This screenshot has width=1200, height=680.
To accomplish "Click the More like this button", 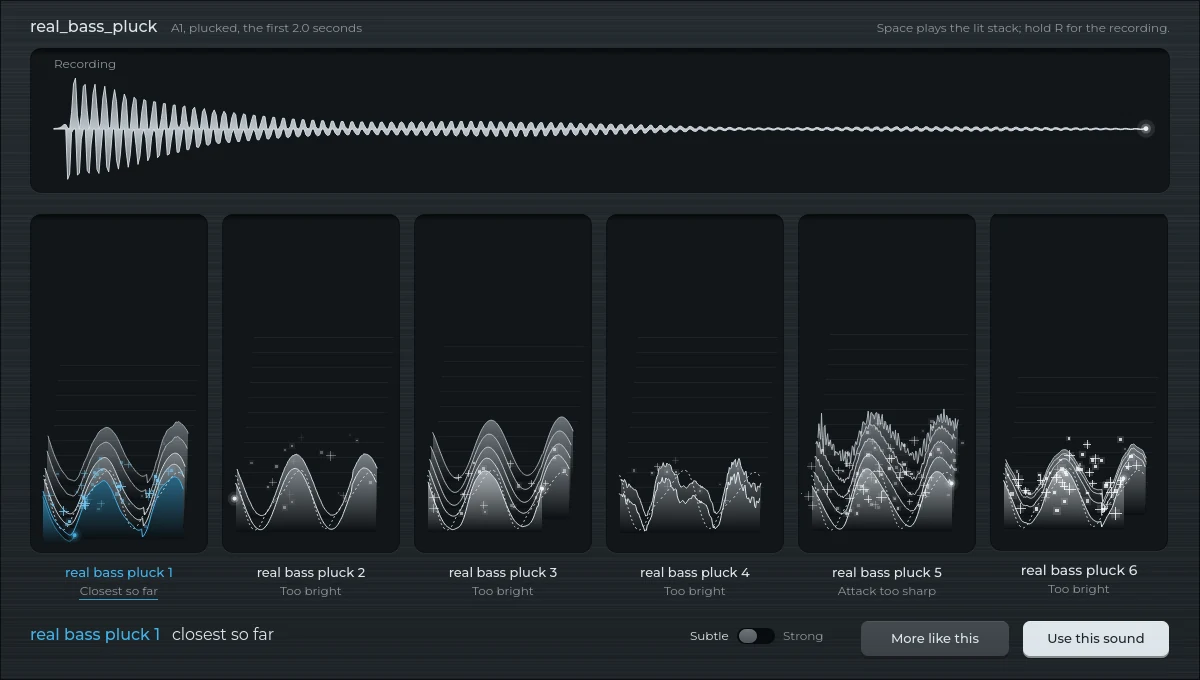I will point(935,638).
